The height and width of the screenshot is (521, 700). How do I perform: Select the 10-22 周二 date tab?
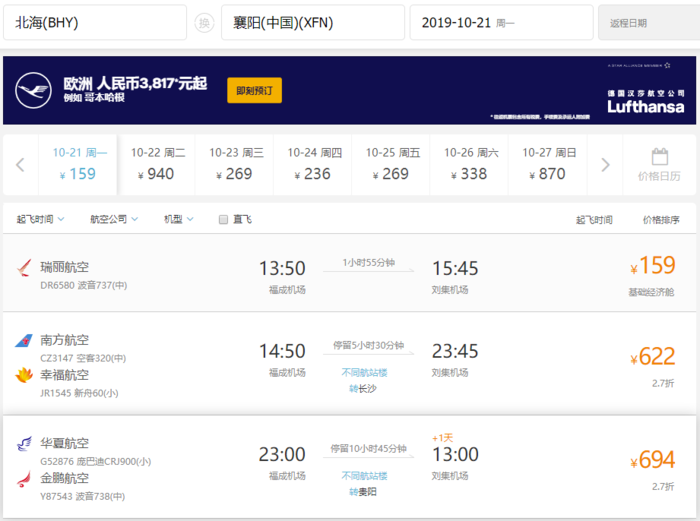coord(157,163)
